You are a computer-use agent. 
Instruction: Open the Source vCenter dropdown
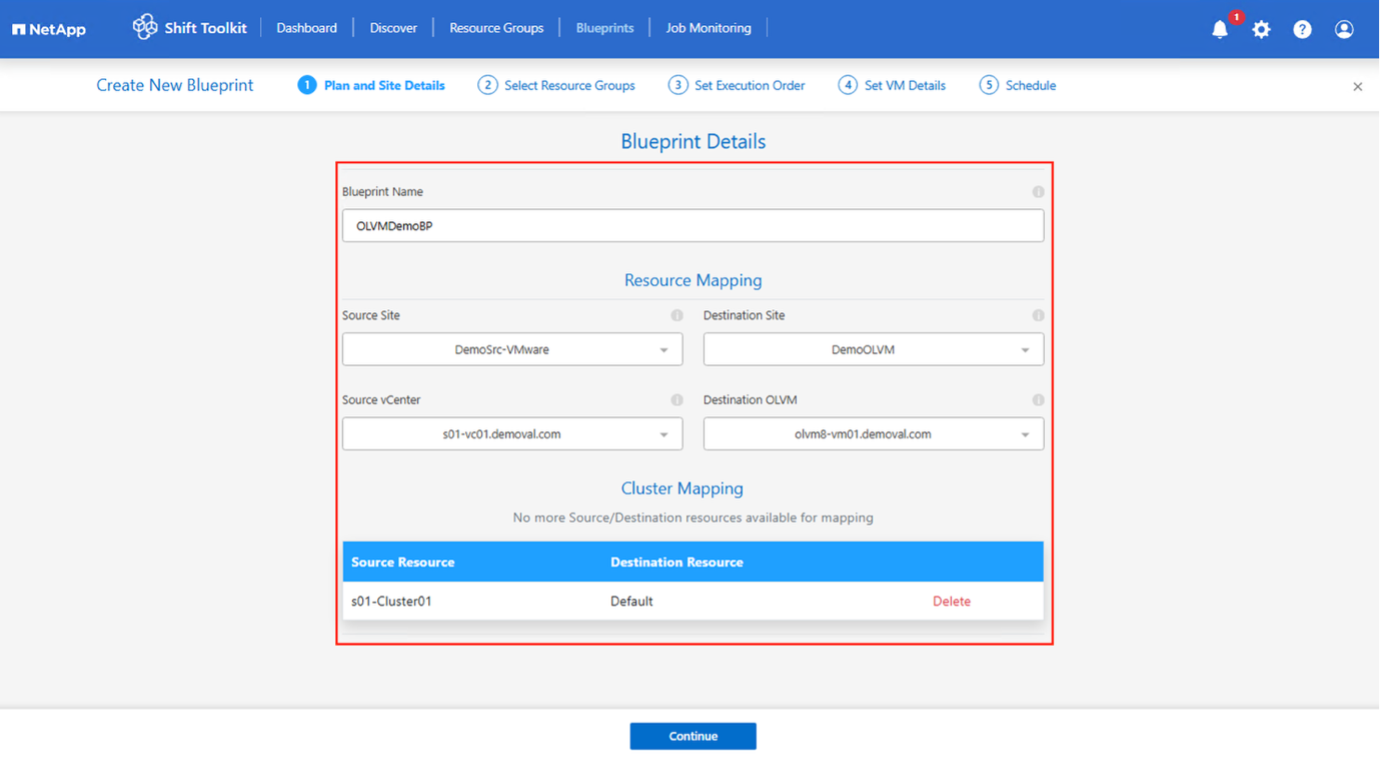[514, 435]
